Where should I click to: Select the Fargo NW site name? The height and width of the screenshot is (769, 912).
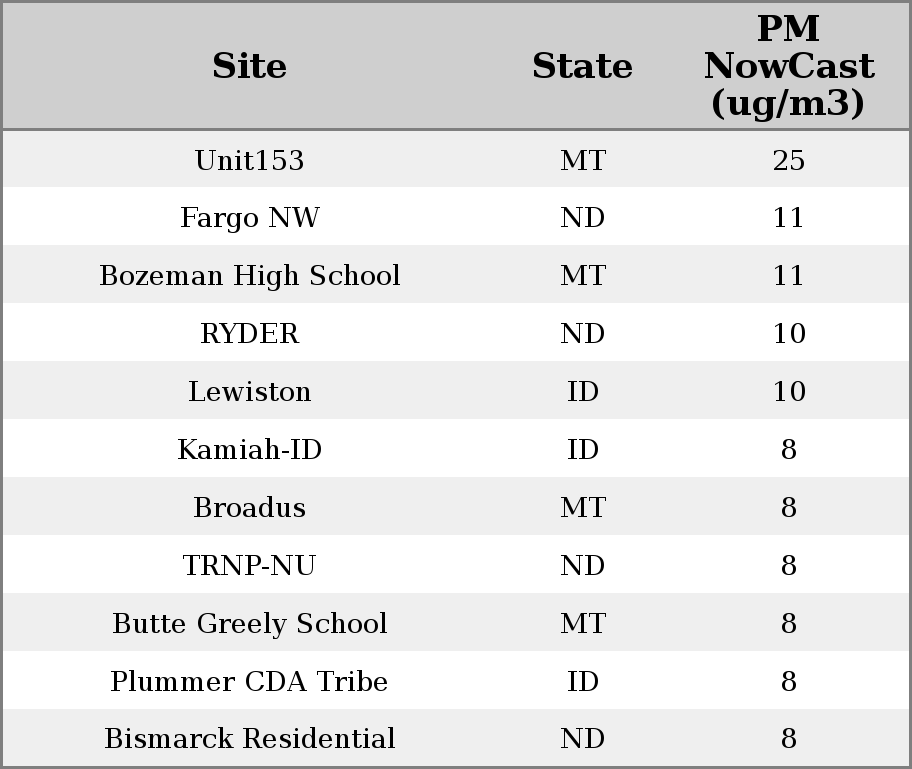tap(249, 218)
